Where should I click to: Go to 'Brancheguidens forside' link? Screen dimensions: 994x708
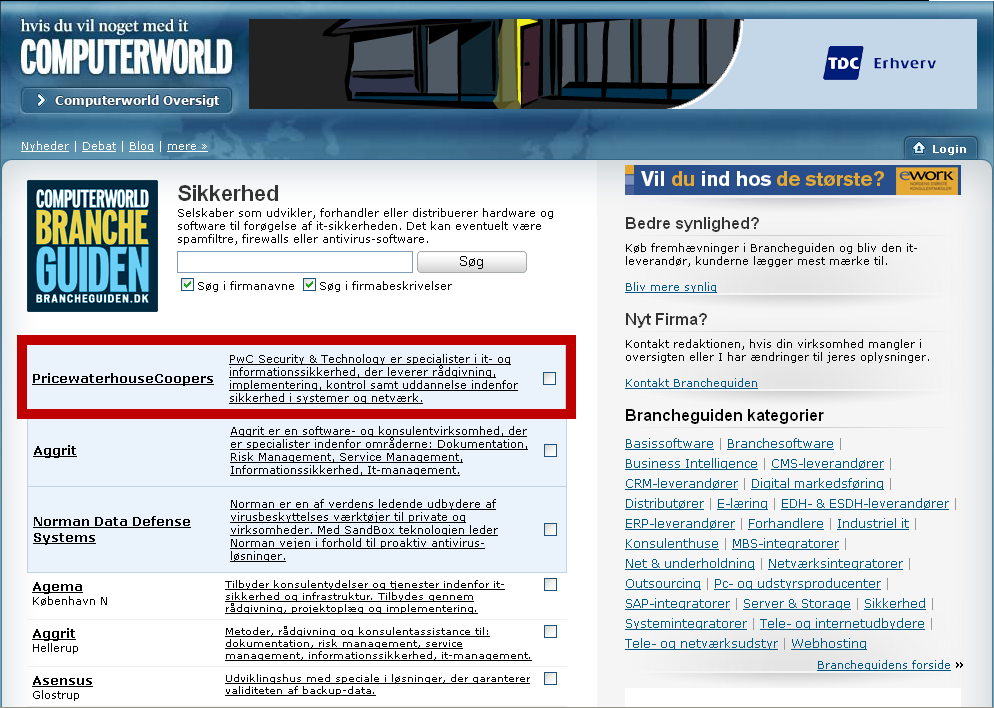click(884, 665)
